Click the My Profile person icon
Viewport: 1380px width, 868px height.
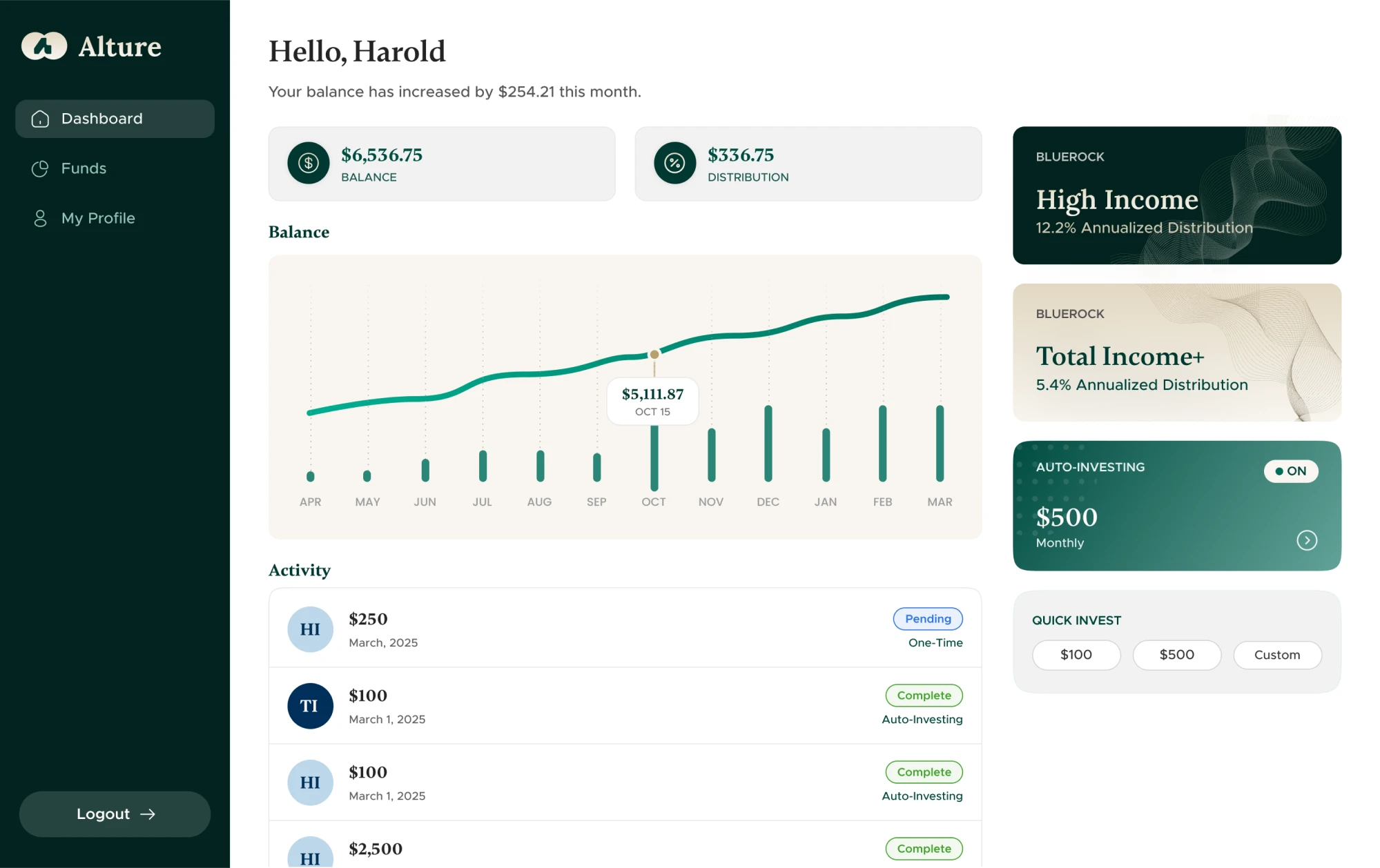pos(40,218)
